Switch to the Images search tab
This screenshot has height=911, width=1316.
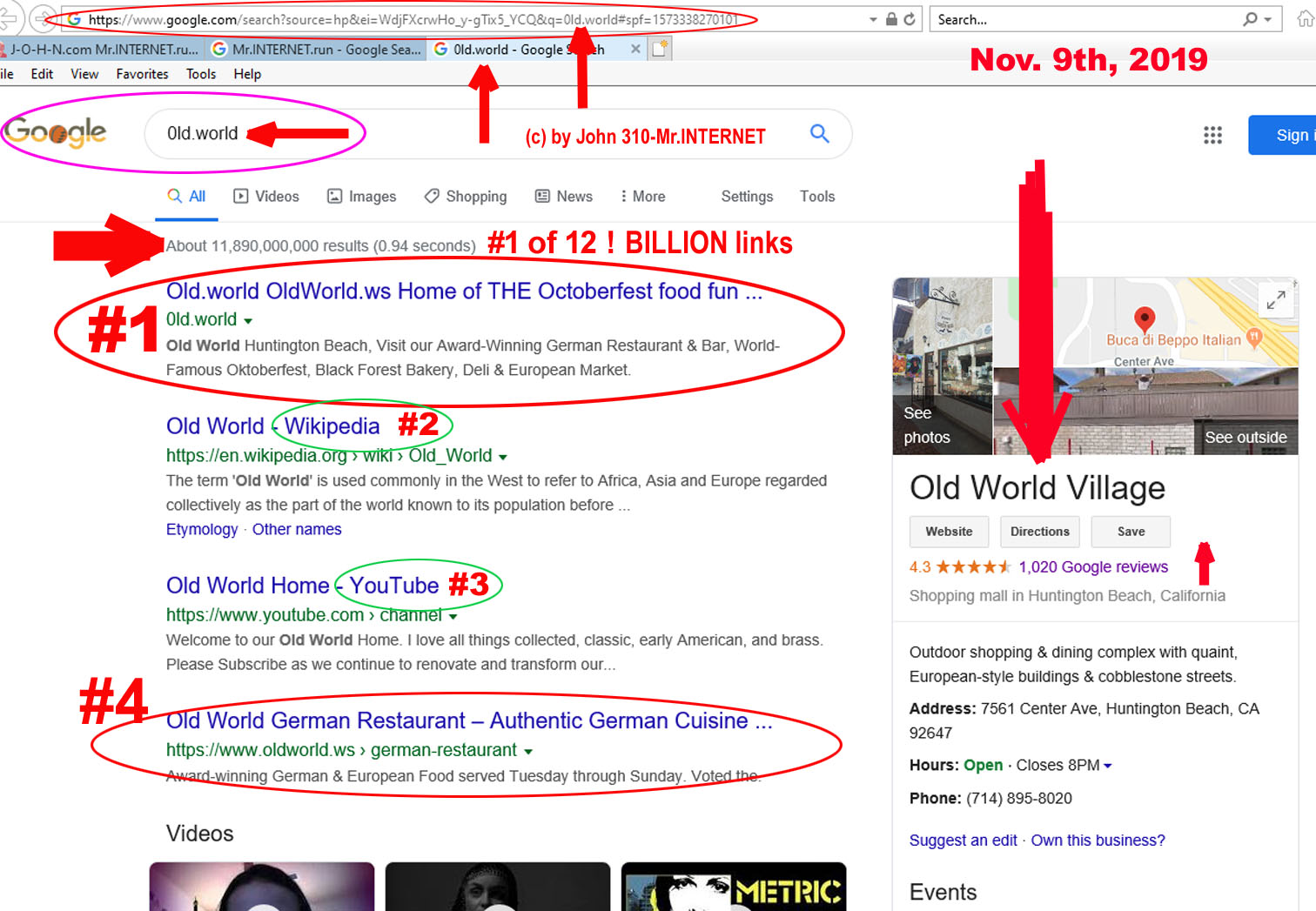tap(361, 197)
